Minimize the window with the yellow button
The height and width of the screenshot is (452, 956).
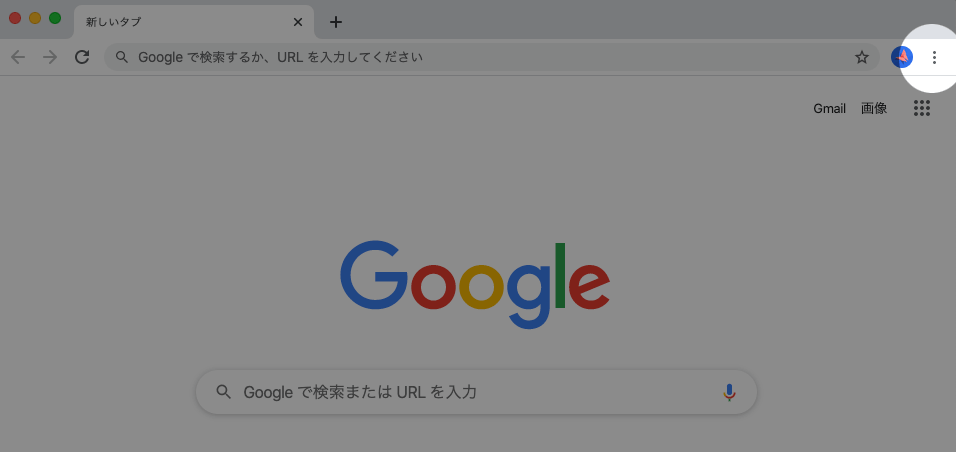(35, 18)
